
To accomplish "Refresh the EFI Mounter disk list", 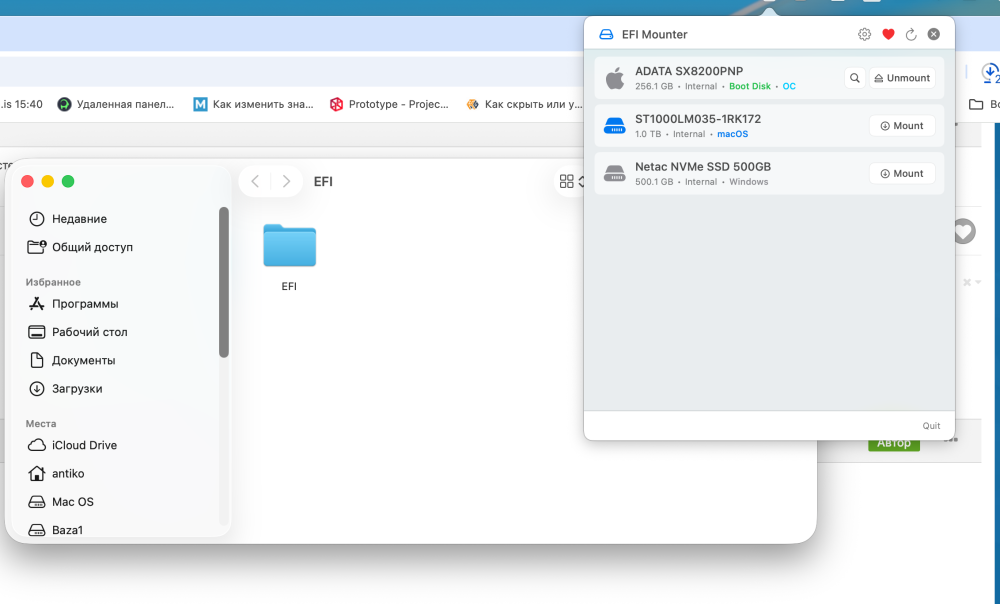I will pyautogui.click(x=911, y=34).
